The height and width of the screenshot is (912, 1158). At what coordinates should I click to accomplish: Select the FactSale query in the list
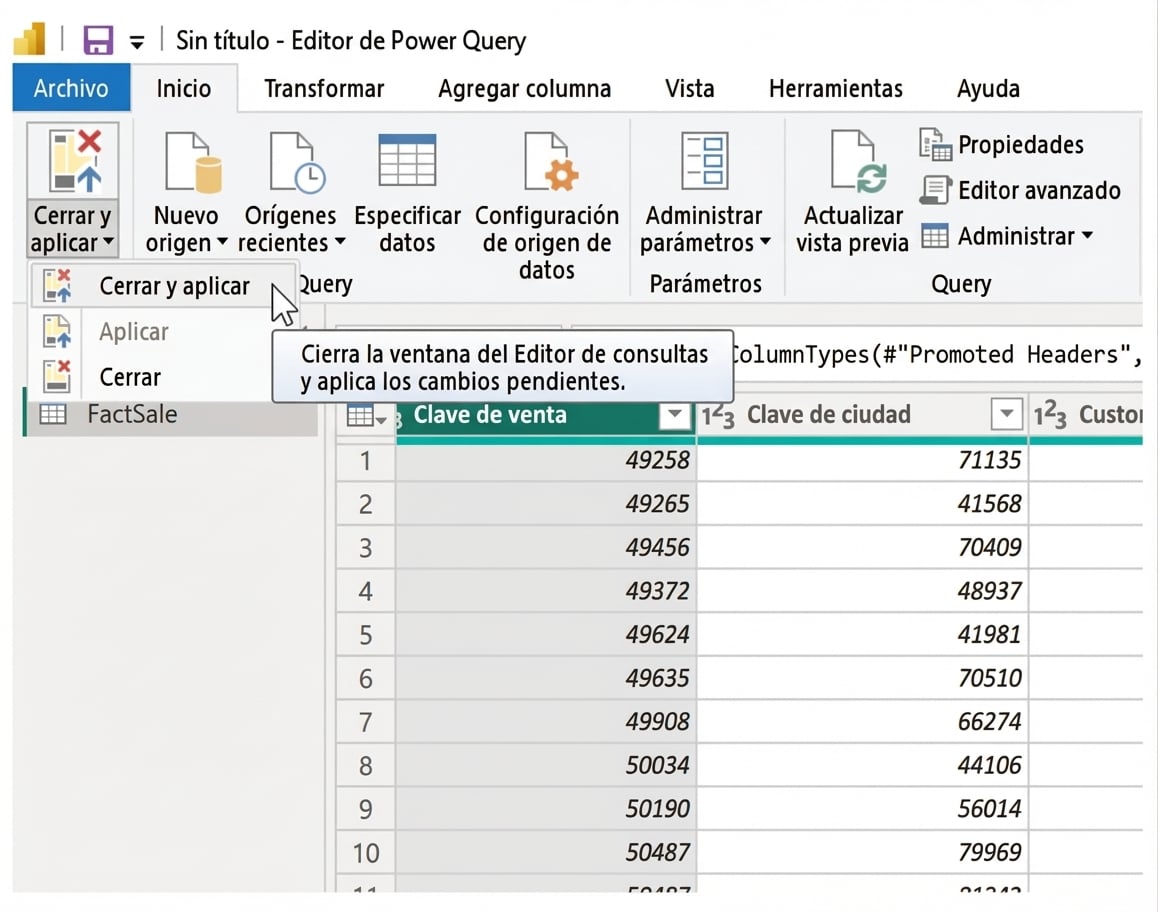click(x=131, y=414)
